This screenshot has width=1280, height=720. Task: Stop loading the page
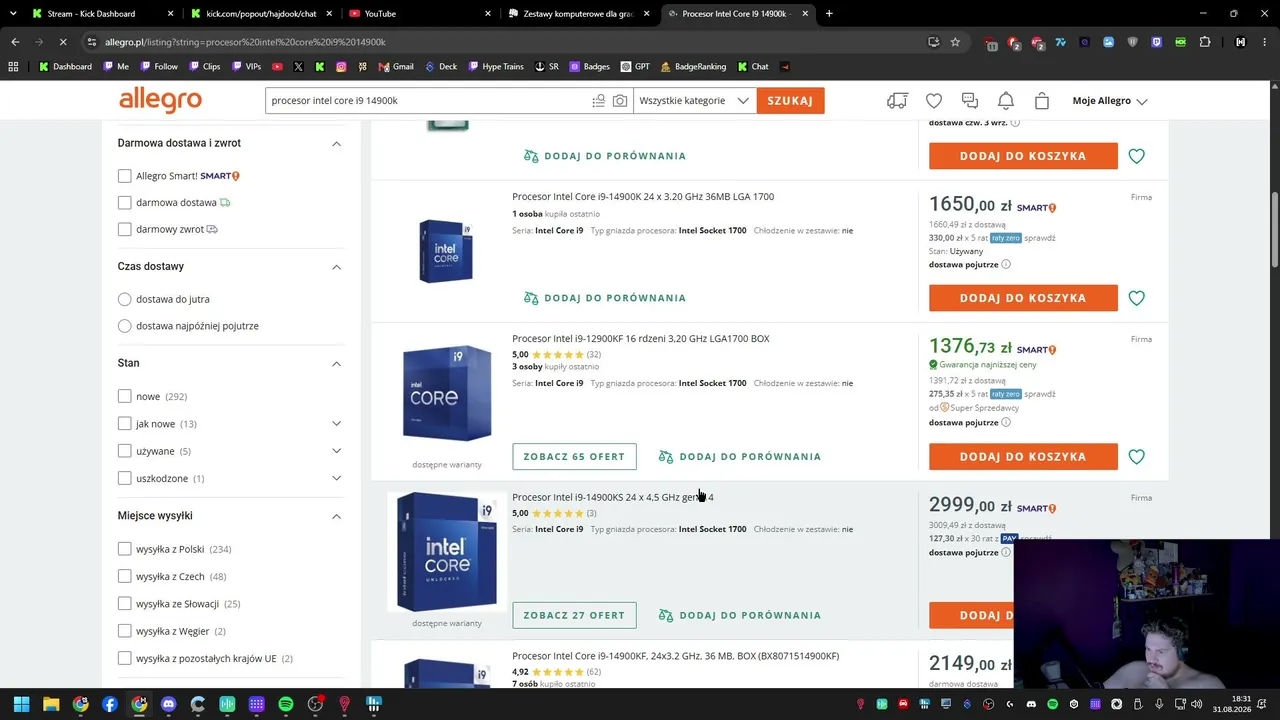[62, 42]
